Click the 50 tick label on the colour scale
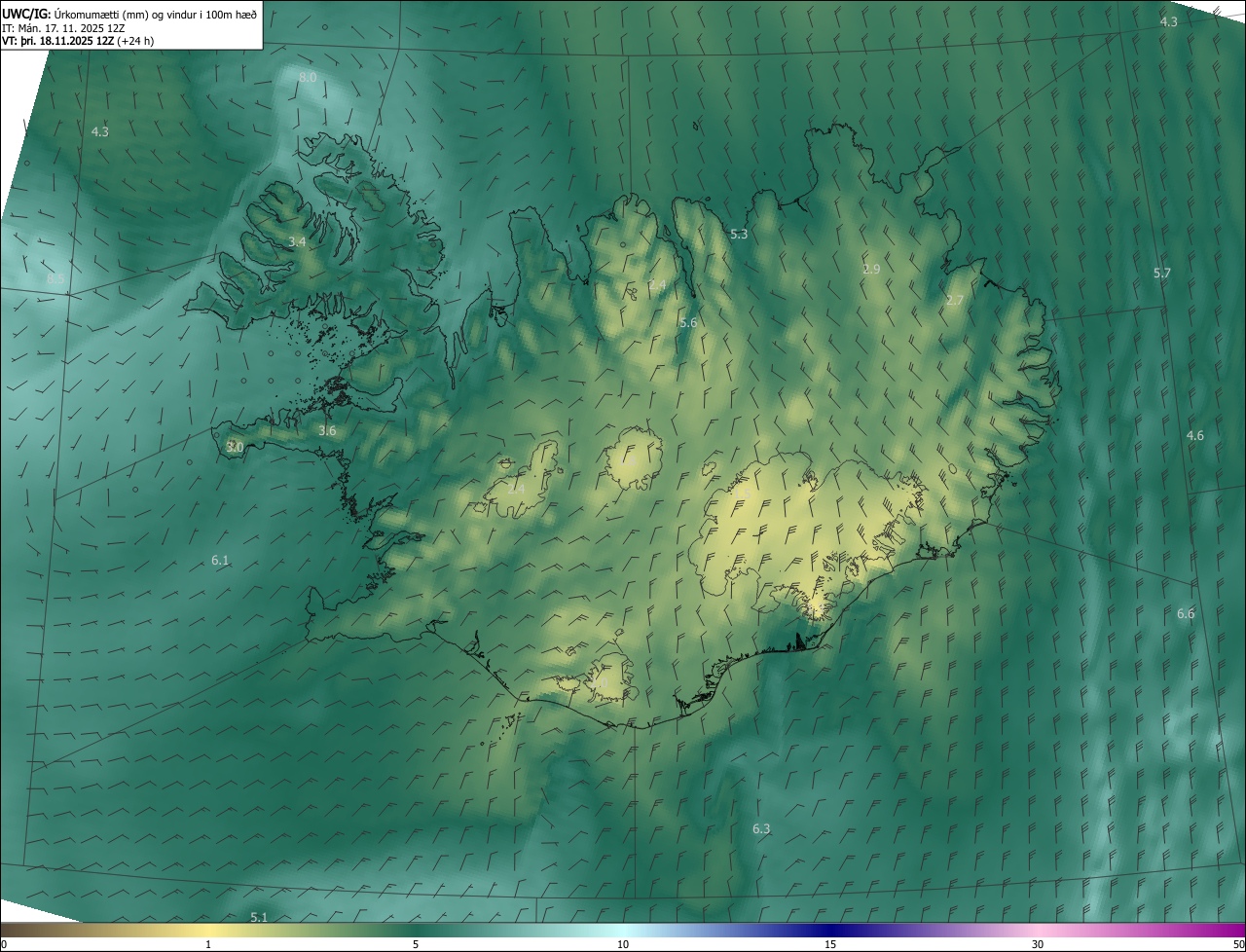Screen dimensions: 1246x952 point(1238,945)
